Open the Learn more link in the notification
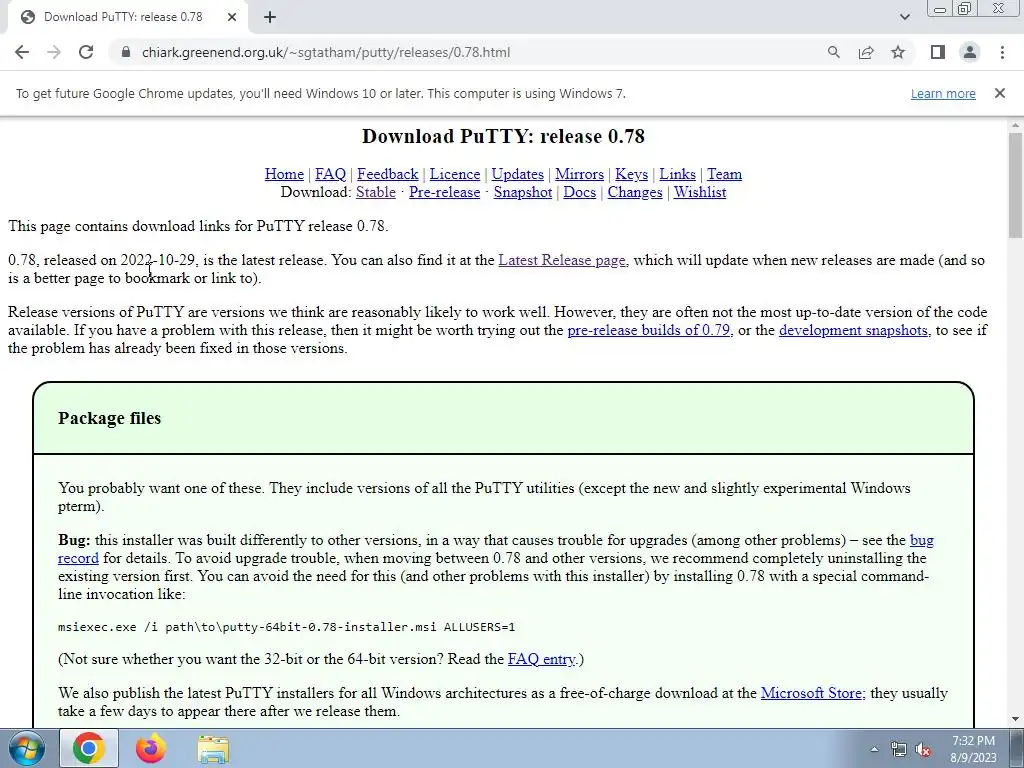This screenshot has height=768, width=1024. tap(943, 93)
